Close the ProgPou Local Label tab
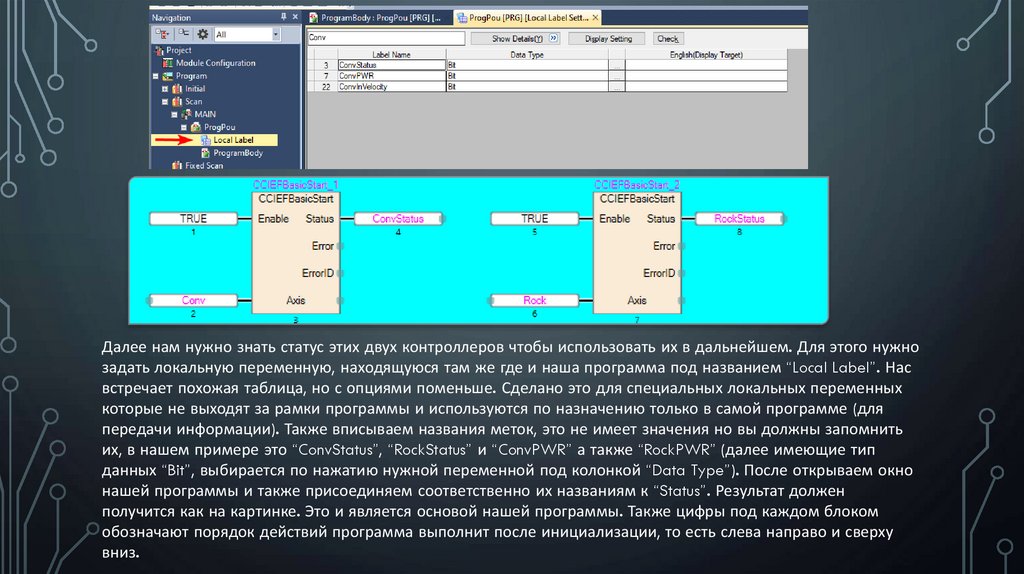Viewport: 1024px width, 574px height. pyautogui.click(x=595, y=18)
